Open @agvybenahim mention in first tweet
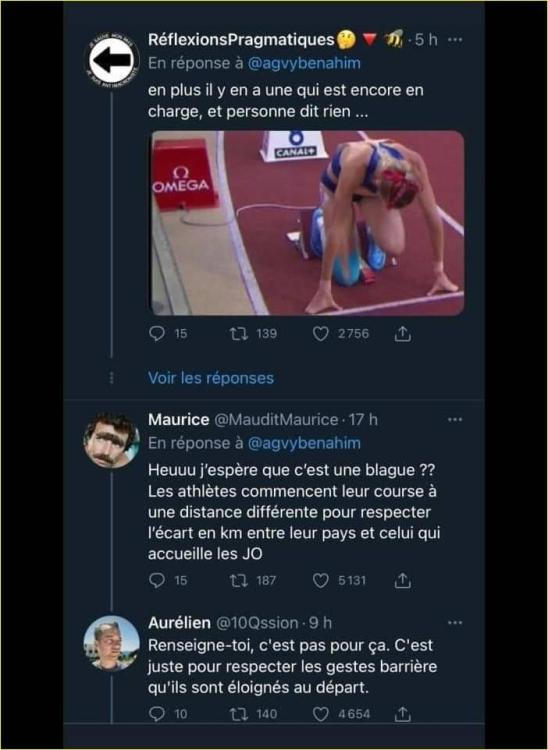 click(x=304, y=63)
